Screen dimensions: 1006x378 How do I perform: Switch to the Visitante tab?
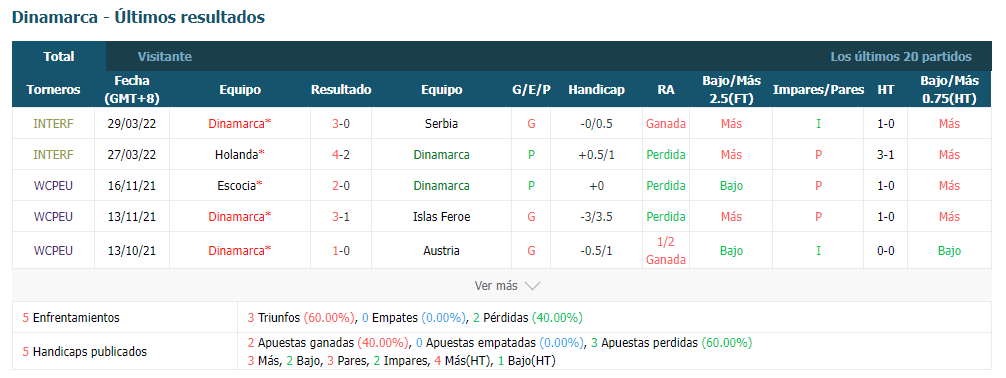tap(164, 56)
